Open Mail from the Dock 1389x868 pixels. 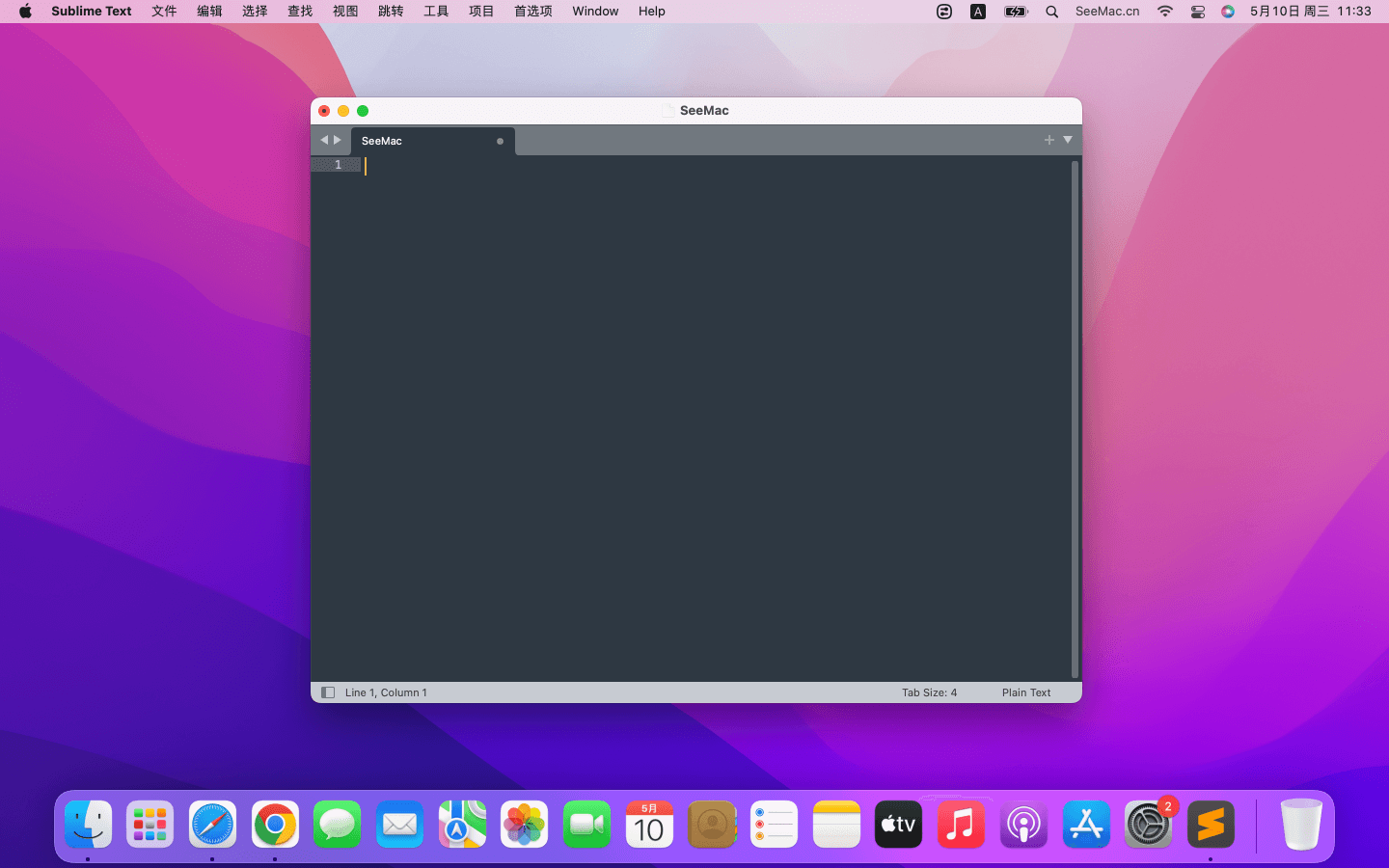point(399,825)
